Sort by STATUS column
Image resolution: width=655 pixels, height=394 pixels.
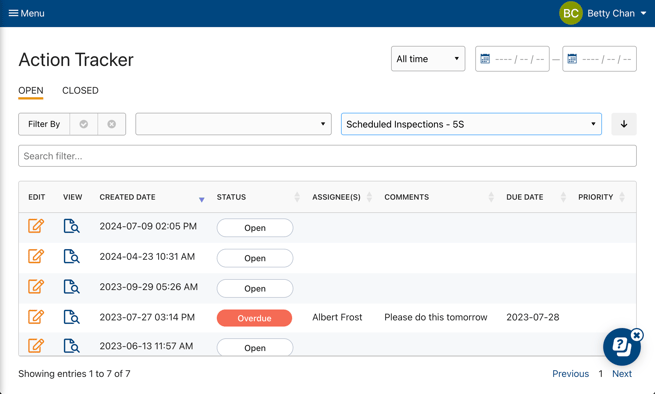point(297,197)
